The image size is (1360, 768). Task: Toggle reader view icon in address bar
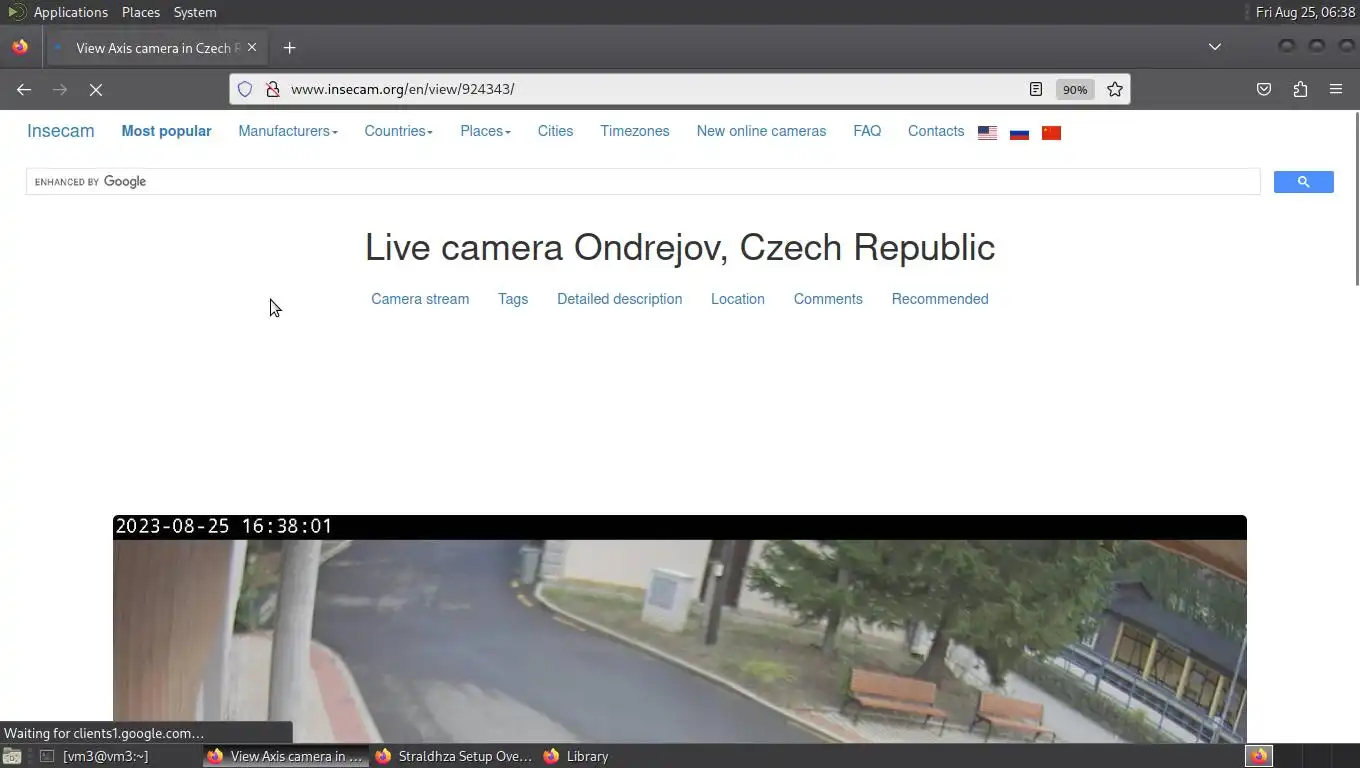point(1036,89)
